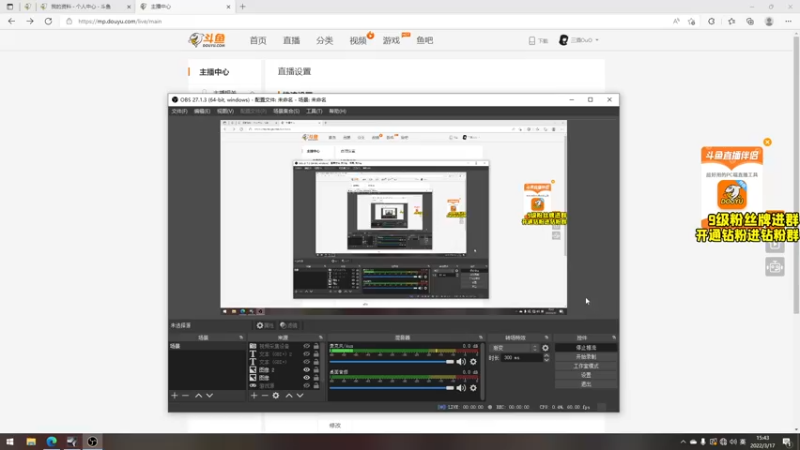The image size is (800, 450).
Task: Click the Douyu logo on the webpage
Action: coord(207,40)
